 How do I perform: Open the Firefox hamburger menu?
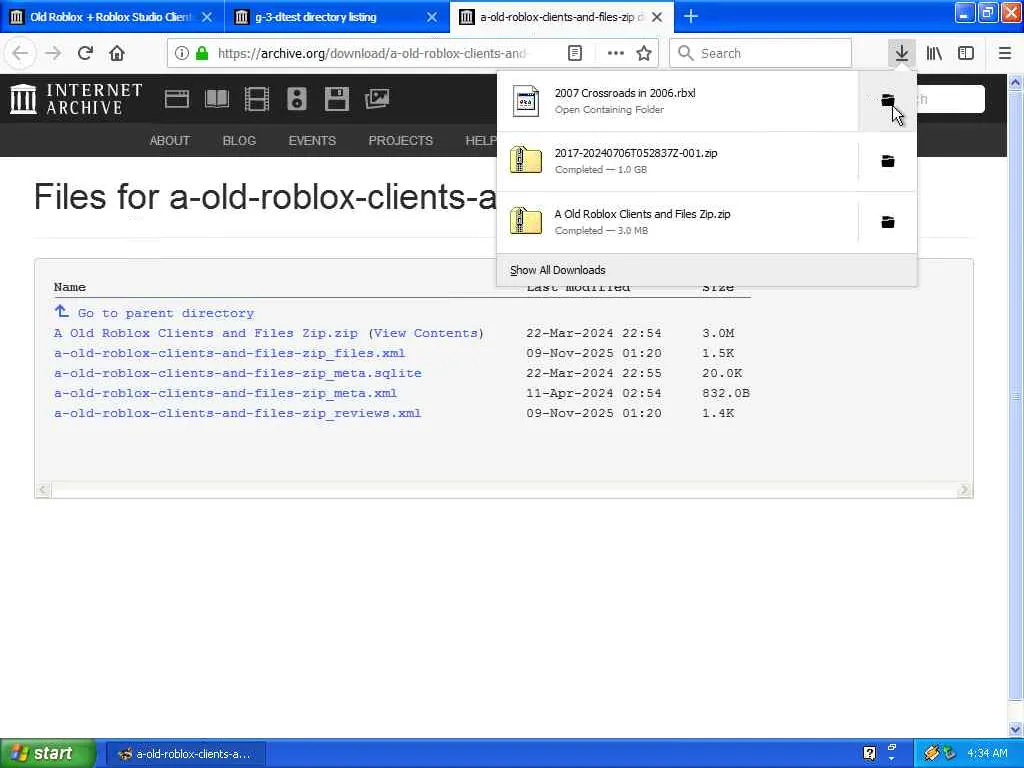tap(1004, 53)
